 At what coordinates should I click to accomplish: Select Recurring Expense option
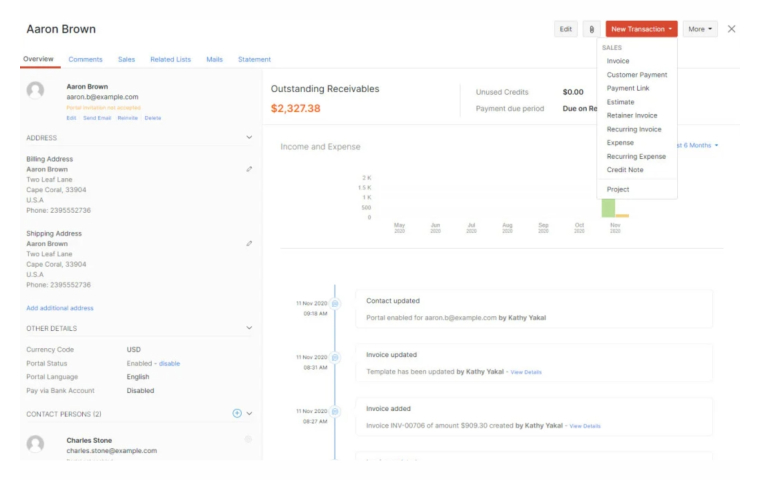tap(637, 156)
